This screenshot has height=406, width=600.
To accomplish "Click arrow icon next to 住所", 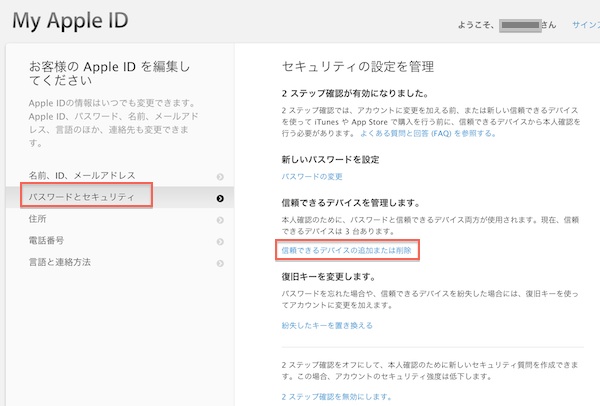I will 220,220.
